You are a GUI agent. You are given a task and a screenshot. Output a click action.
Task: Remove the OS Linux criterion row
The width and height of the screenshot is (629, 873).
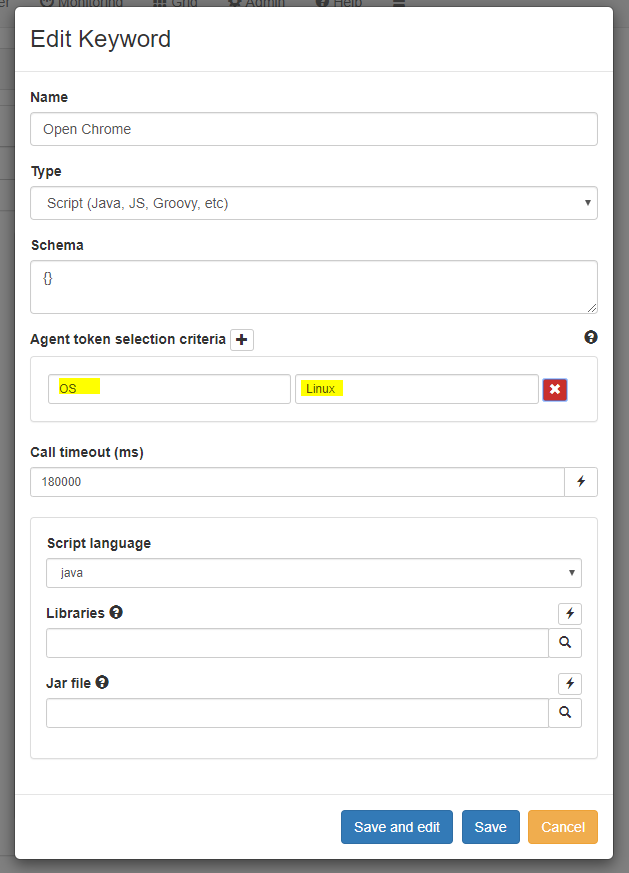[555, 389]
